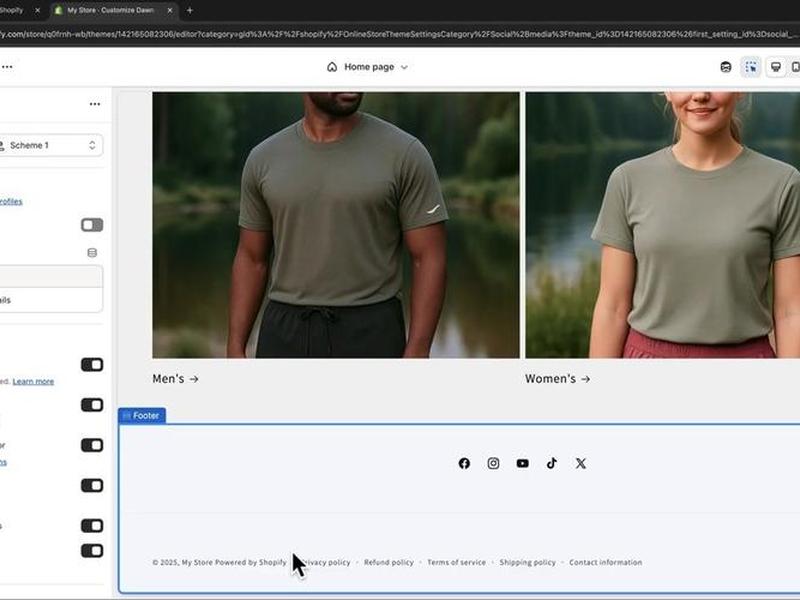Click the view store preview icon left of inspector
Screen dimensions: 800x600
coord(726,67)
